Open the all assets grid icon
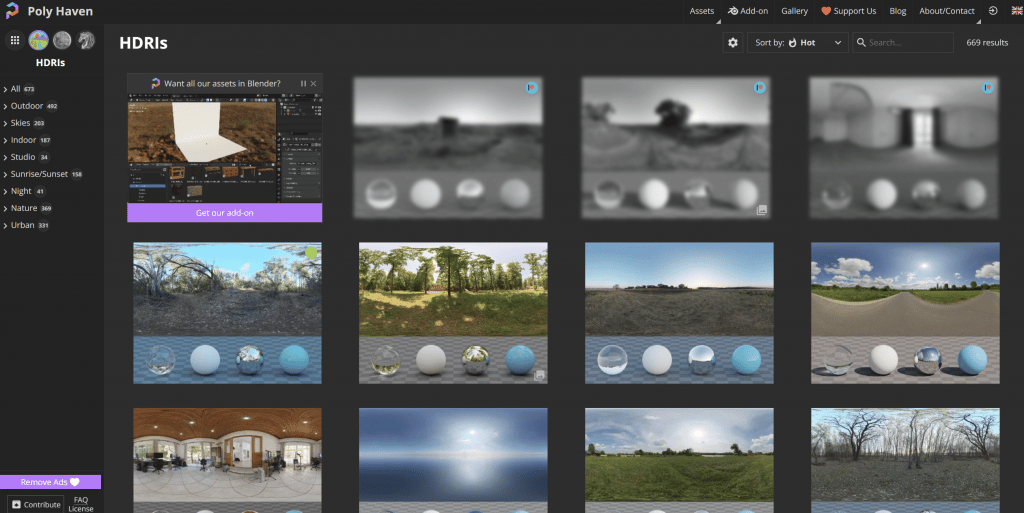This screenshot has height=513, width=1024. [14, 40]
